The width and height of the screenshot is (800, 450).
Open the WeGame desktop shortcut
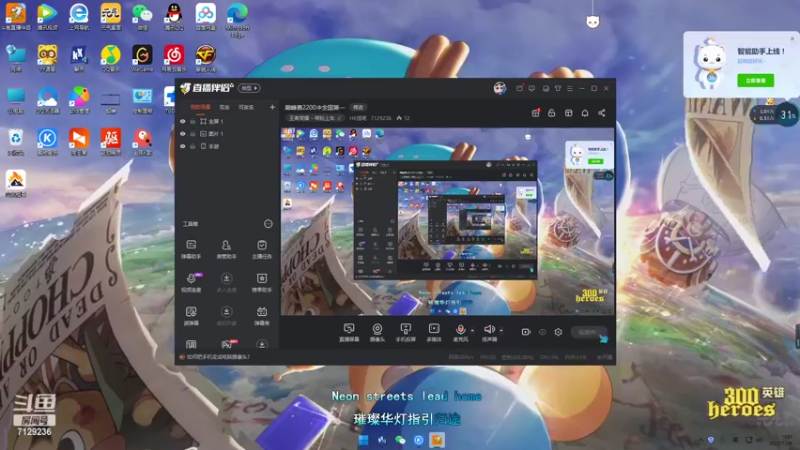tap(142, 59)
